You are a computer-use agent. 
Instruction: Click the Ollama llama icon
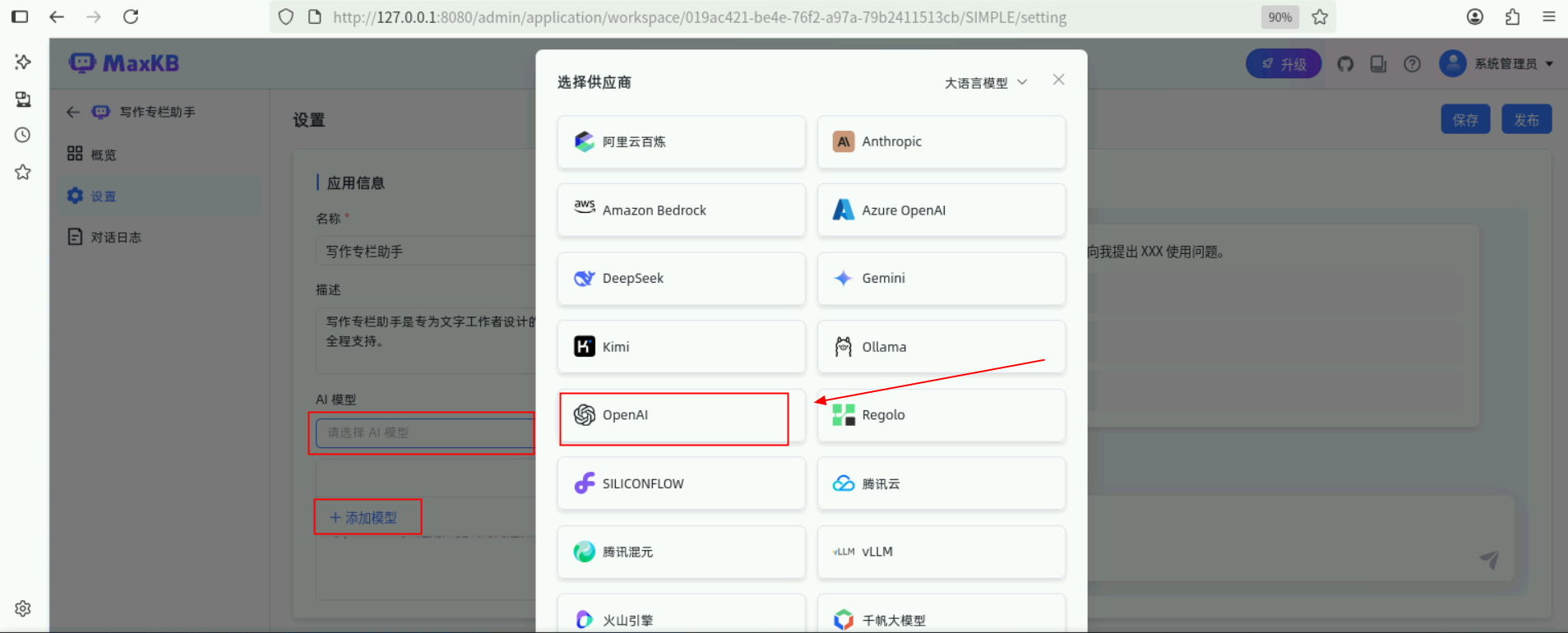coord(843,347)
